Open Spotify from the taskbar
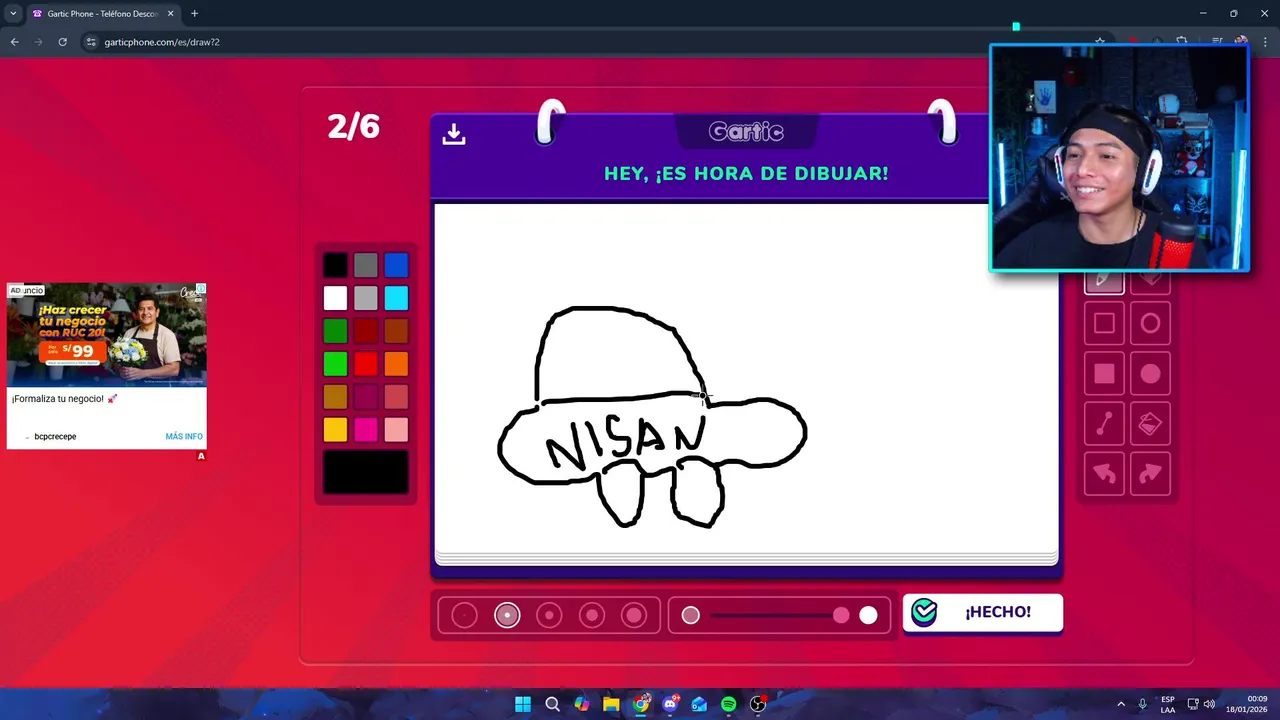This screenshot has height=720, width=1280. pyautogui.click(x=728, y=704)
